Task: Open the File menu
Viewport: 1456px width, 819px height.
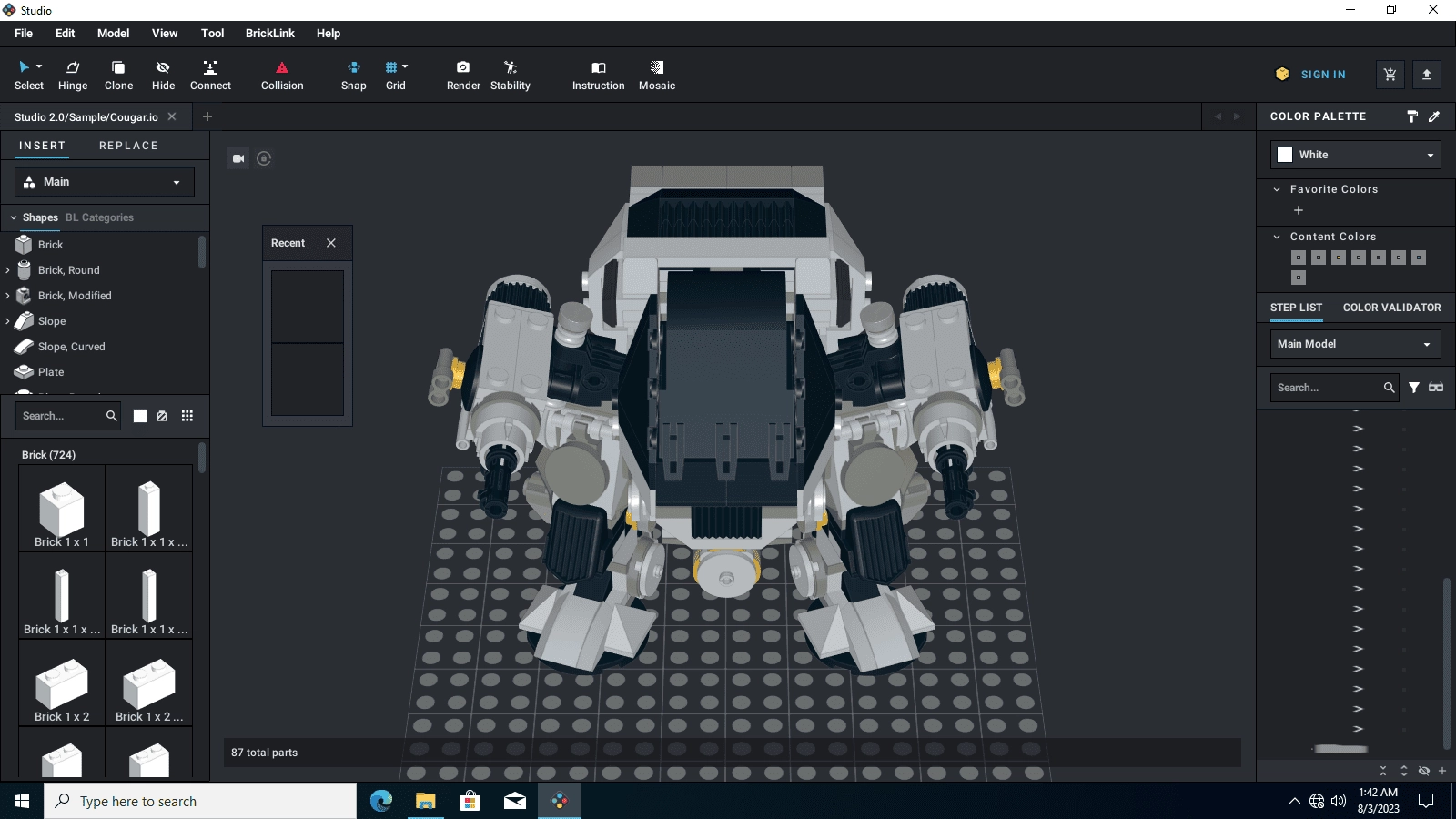Action: click(x=24, y=34)
